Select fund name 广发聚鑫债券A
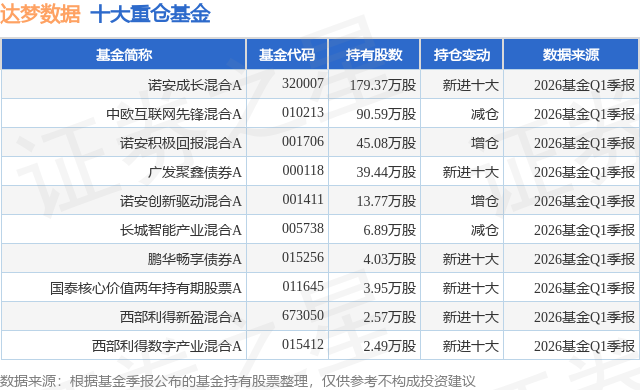This screenshot has width=640, height=390. coord(195,172)
